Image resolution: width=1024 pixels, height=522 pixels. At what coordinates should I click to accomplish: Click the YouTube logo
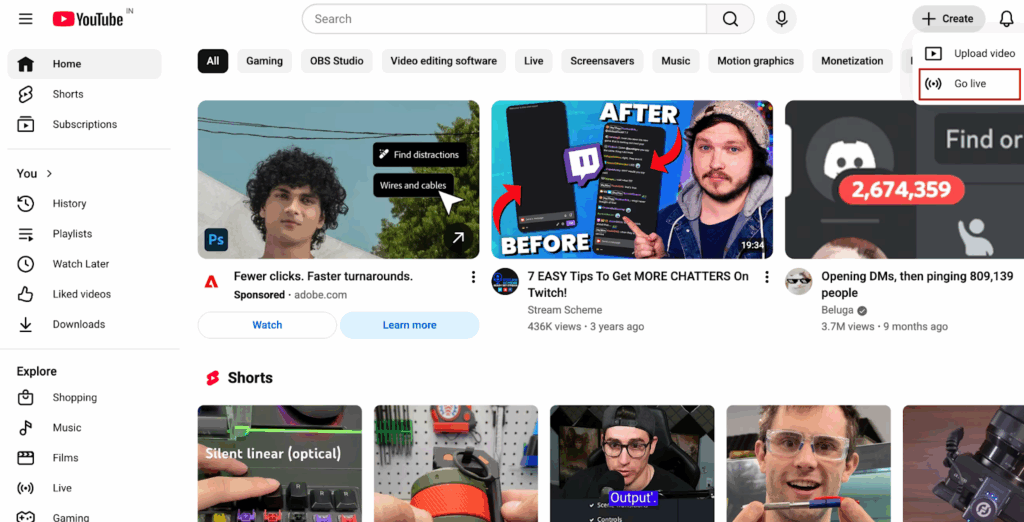(x=88, y=19)
